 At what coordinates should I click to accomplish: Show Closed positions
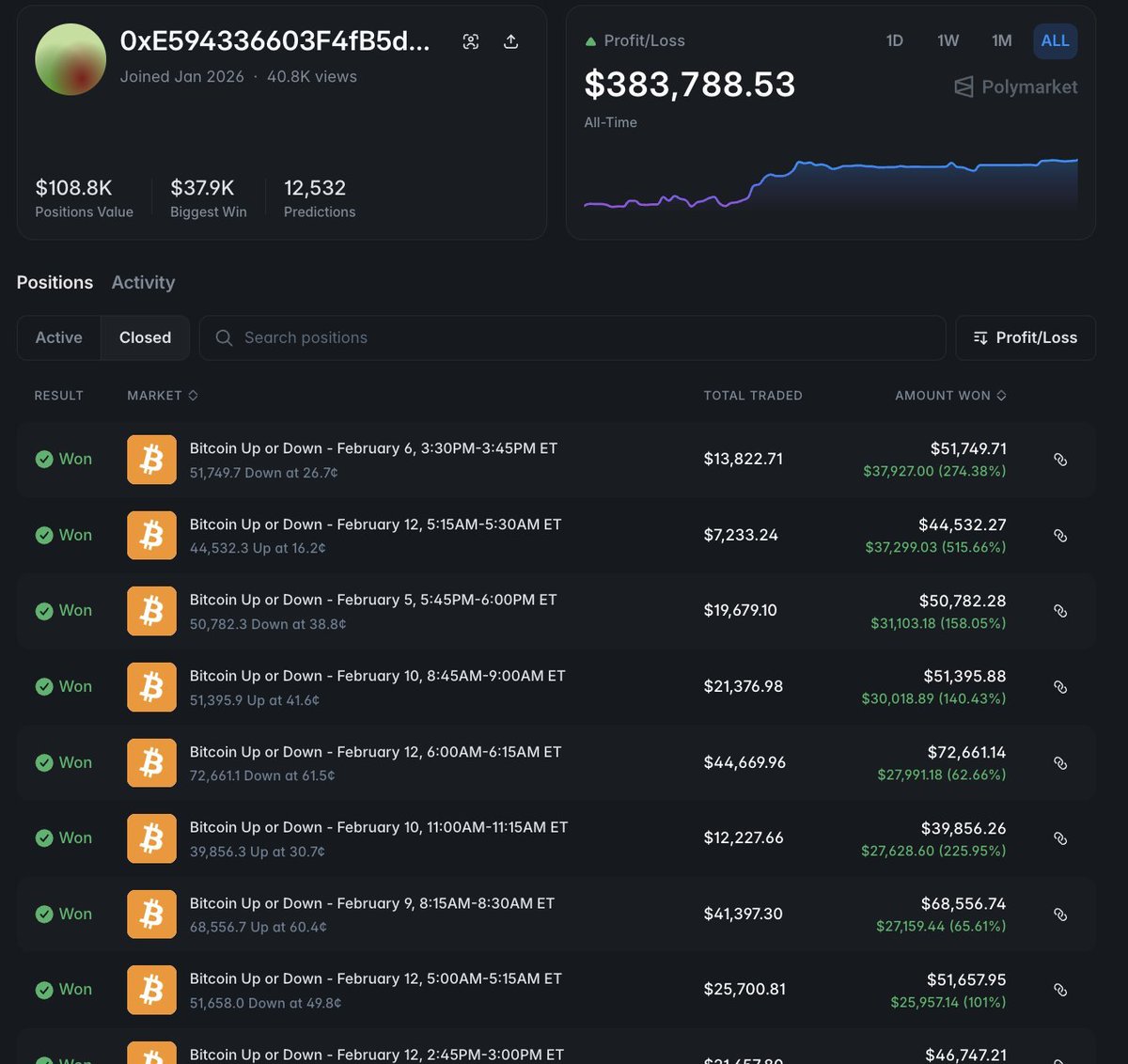145,337
